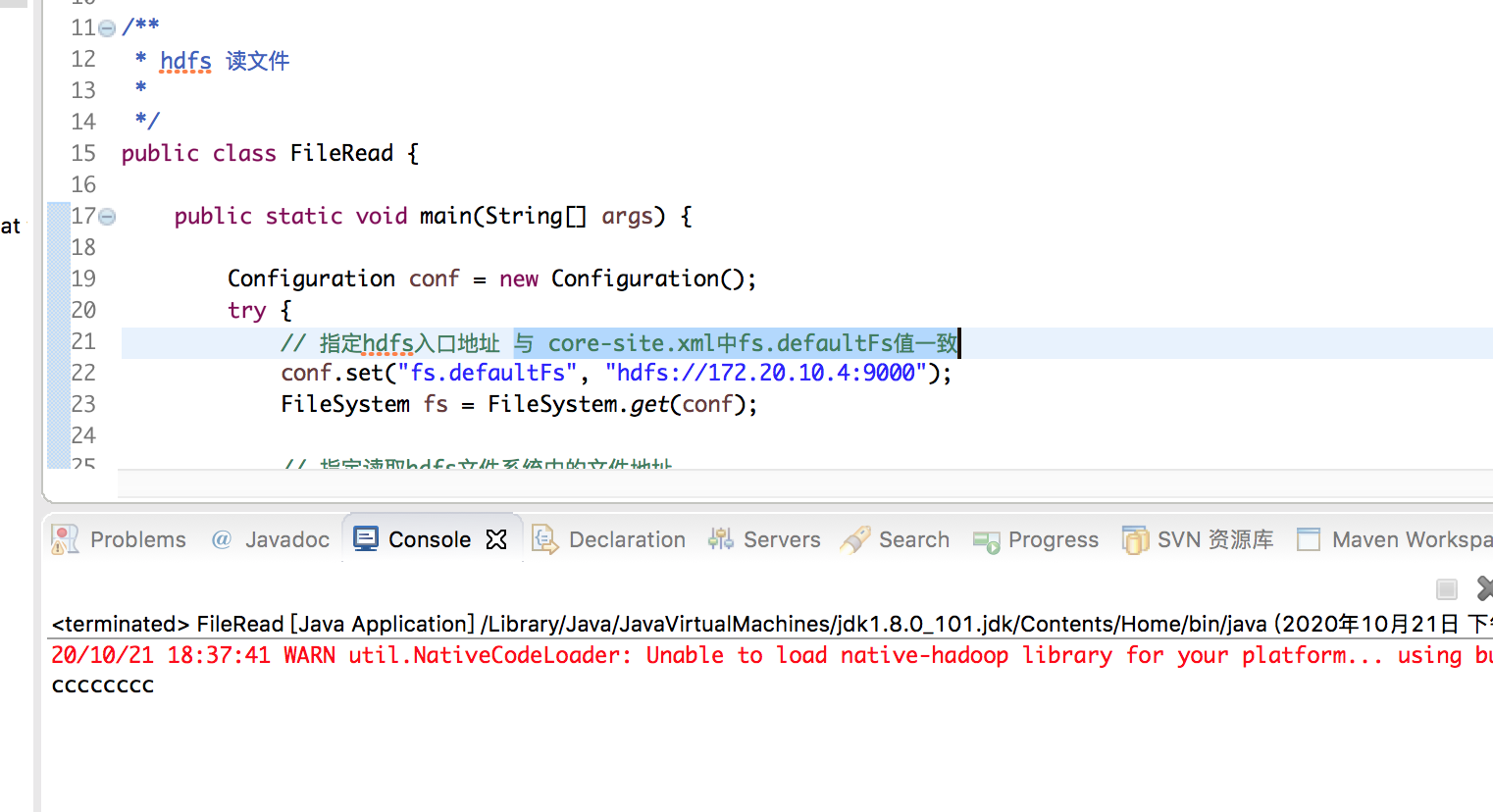Collapse the Javadoc comment fold at line 11
Viewport: 1493px width, 812px height.
click(108, 28)
